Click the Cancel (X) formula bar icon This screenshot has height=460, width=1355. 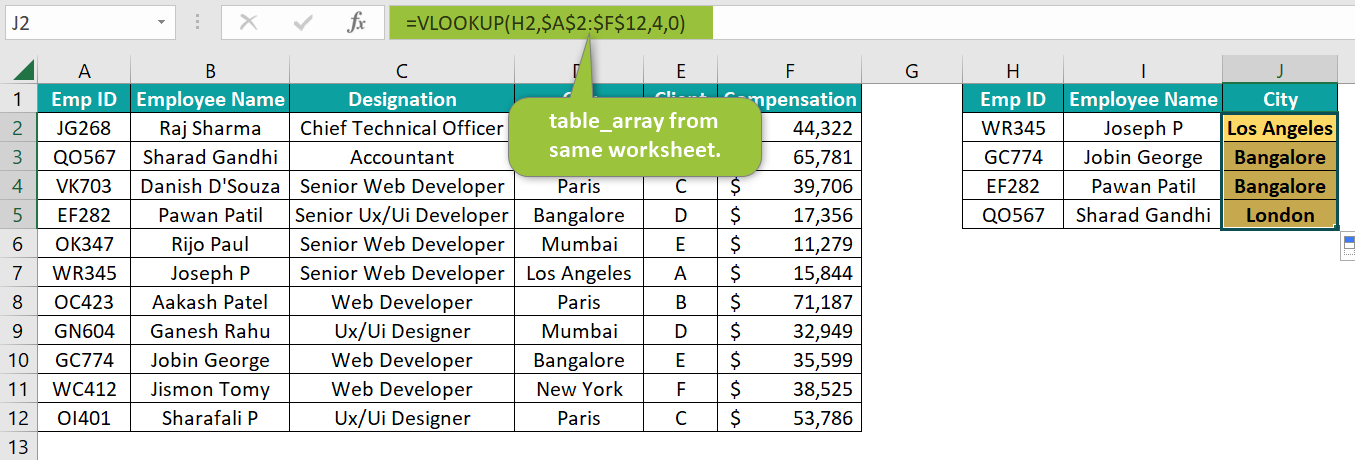click(248, 23)
